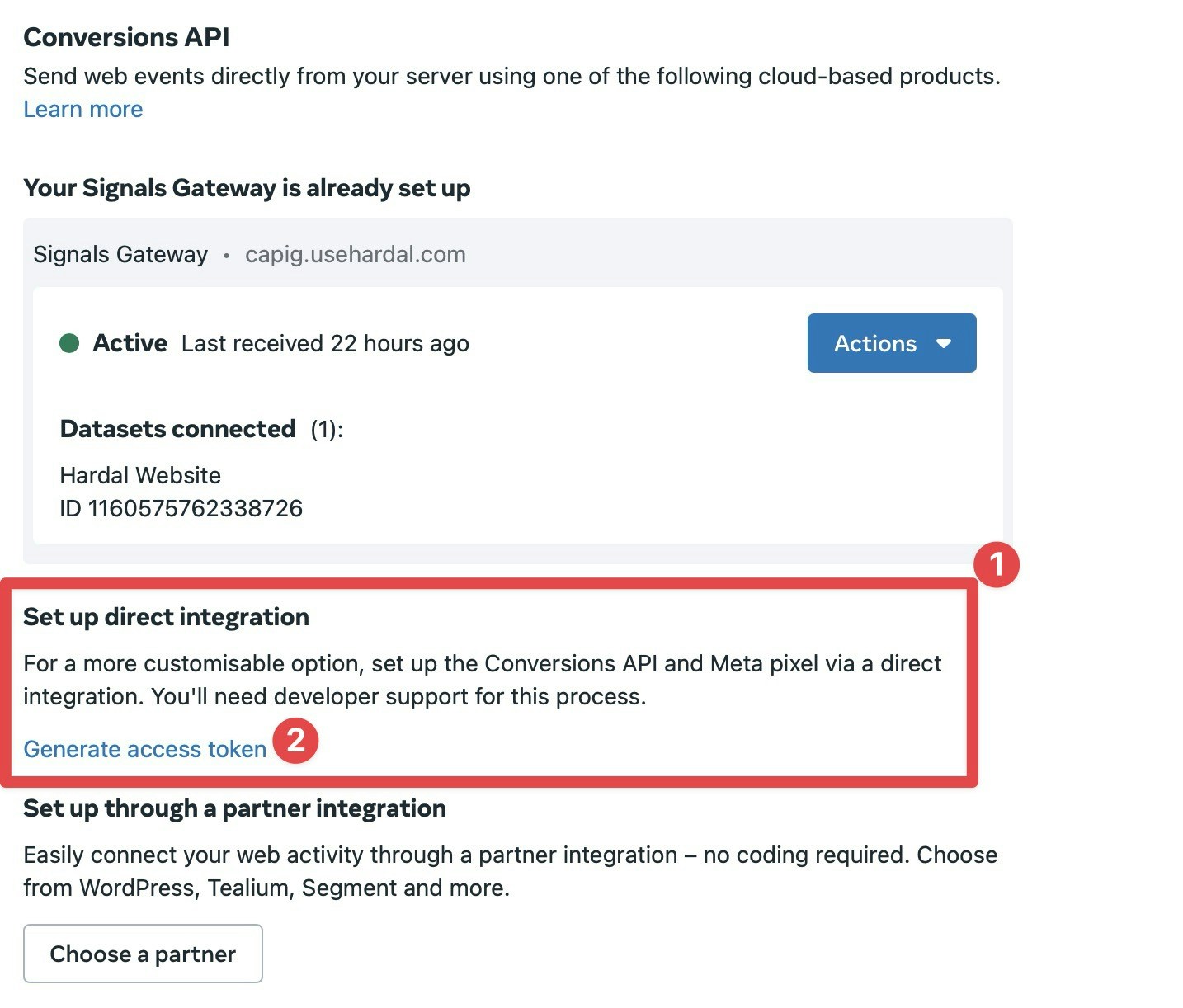Open the Actions dropdown menu

pos(891,343)
